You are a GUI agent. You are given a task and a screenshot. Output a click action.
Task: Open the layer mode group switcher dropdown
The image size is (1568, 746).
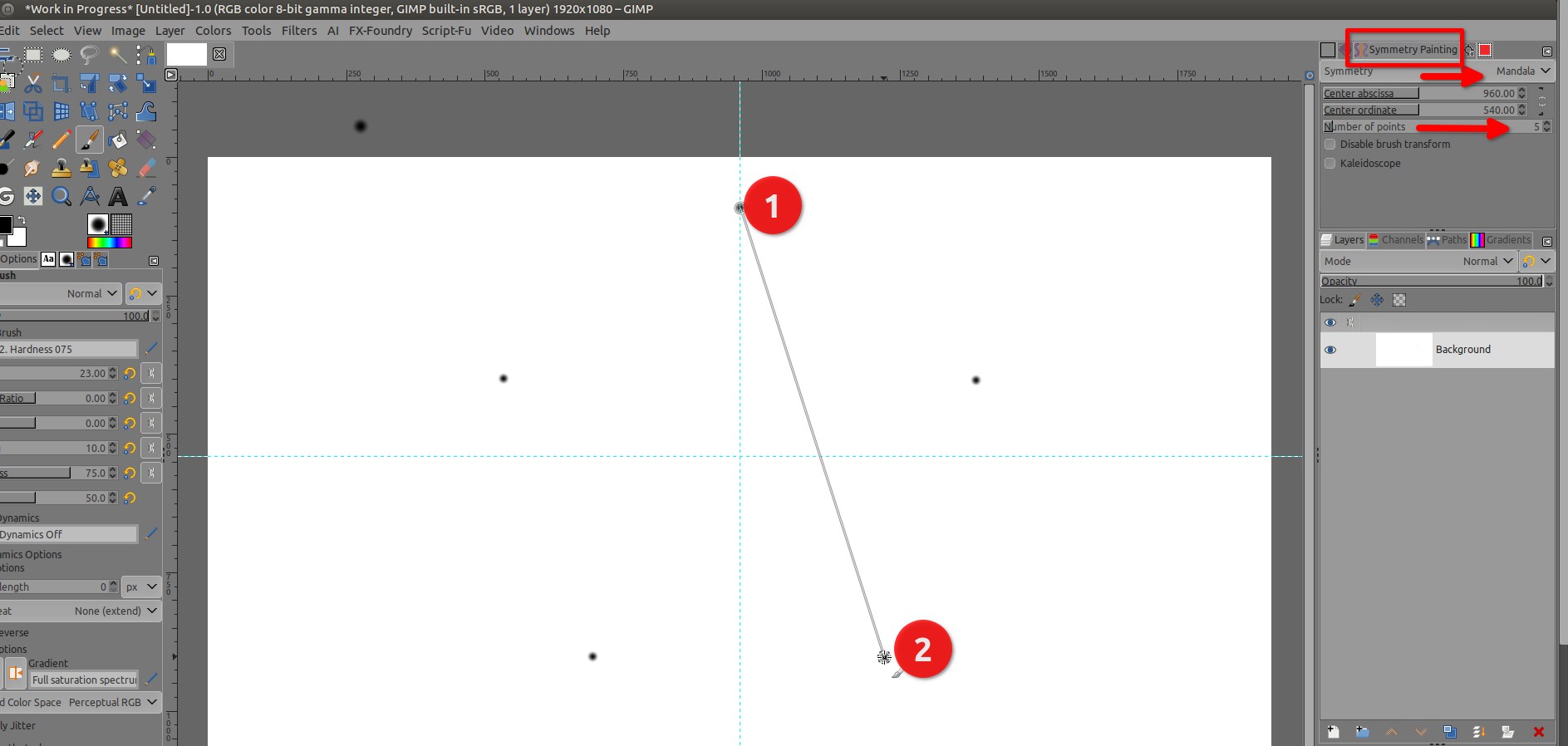pos(1536,261)
